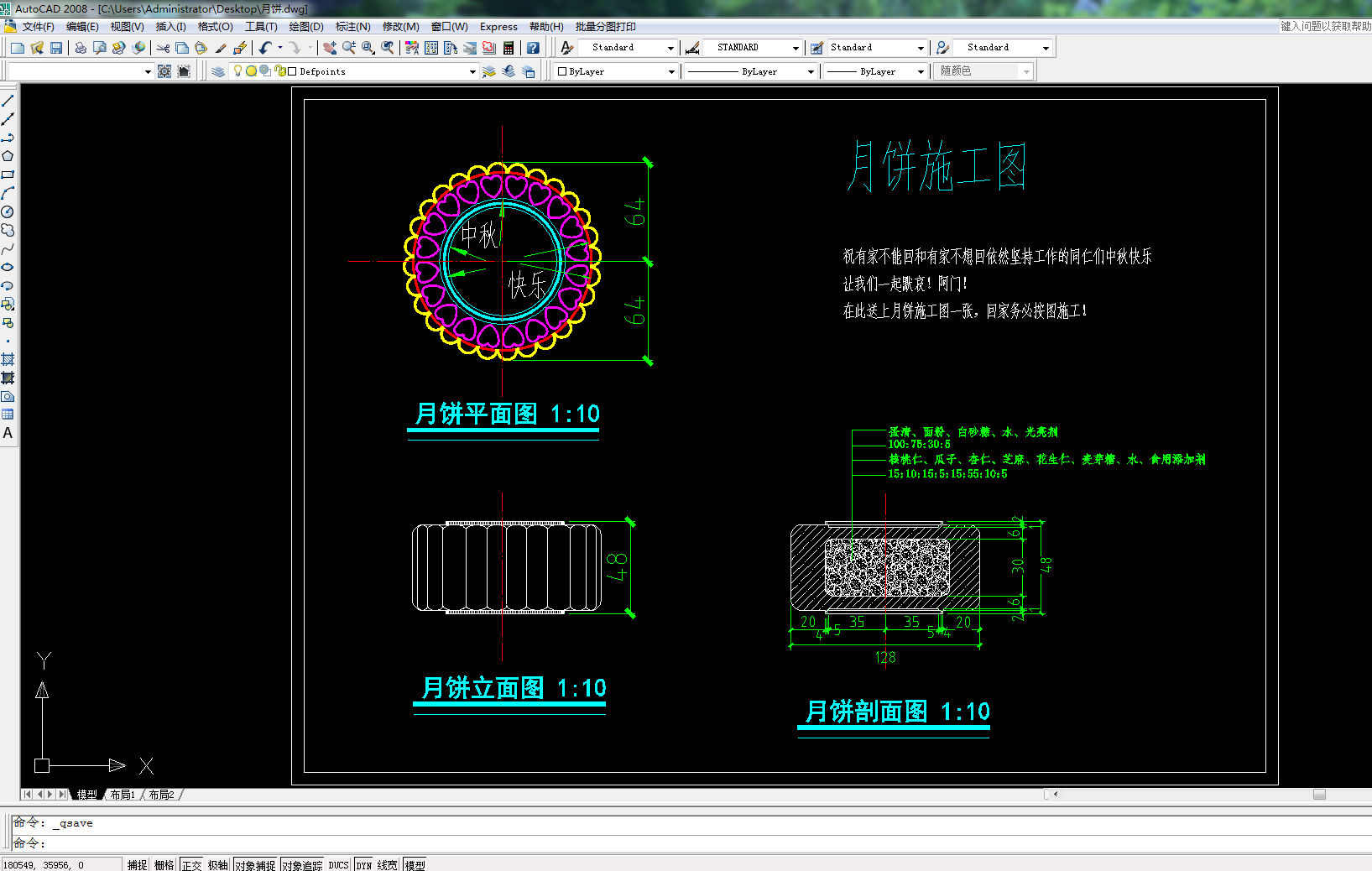Open a drawing file with the Open icon
The width and height of the screenshot is (1372, 871).
(37, 48)
